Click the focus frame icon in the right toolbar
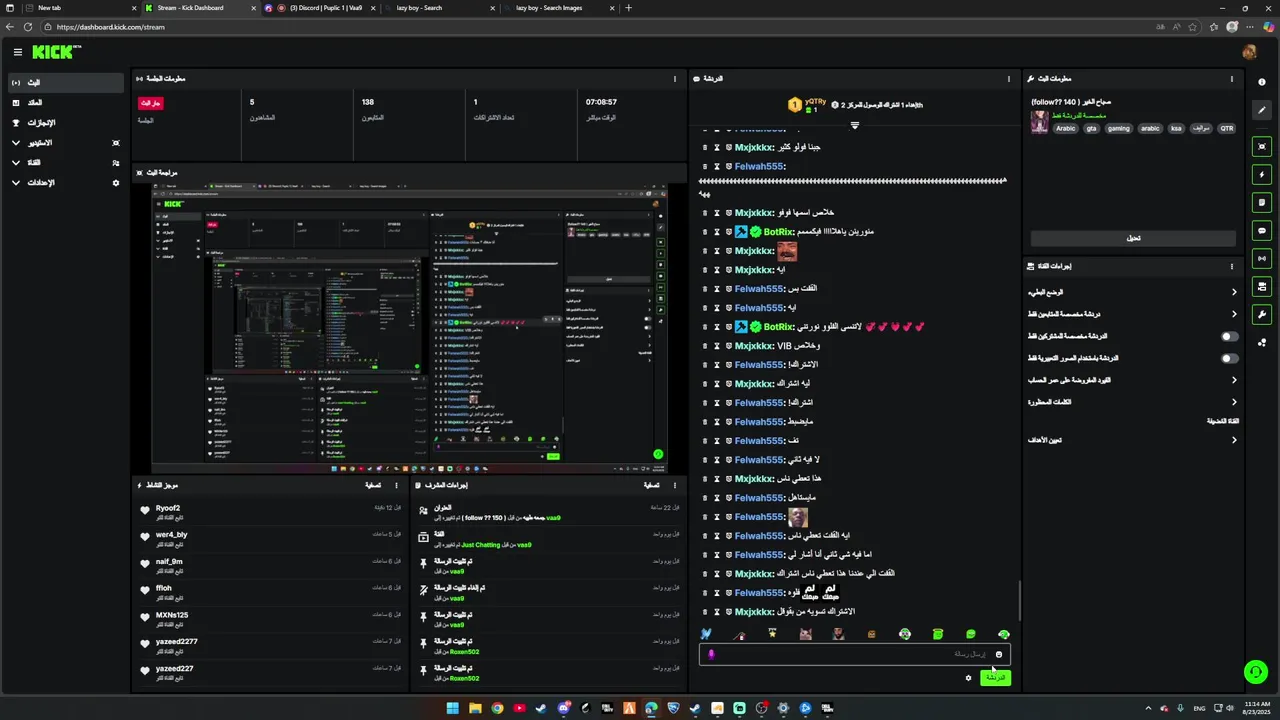 1262,146
